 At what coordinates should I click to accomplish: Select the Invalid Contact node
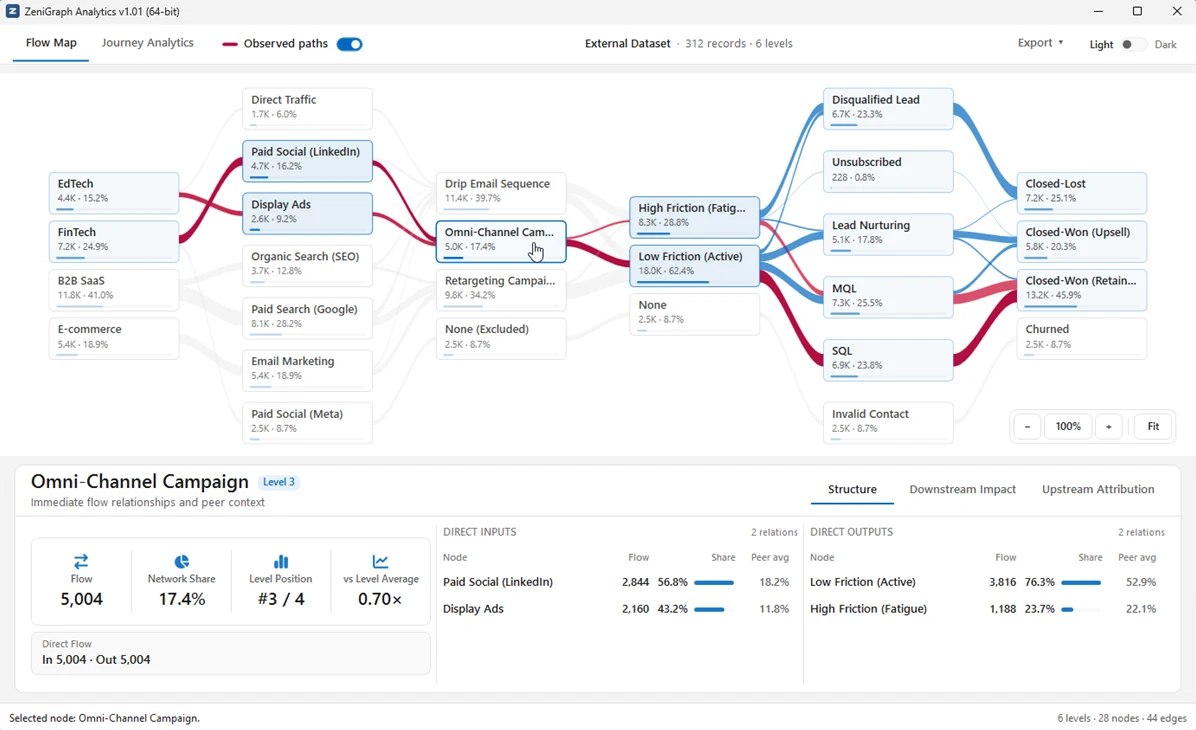click(888, 422)
